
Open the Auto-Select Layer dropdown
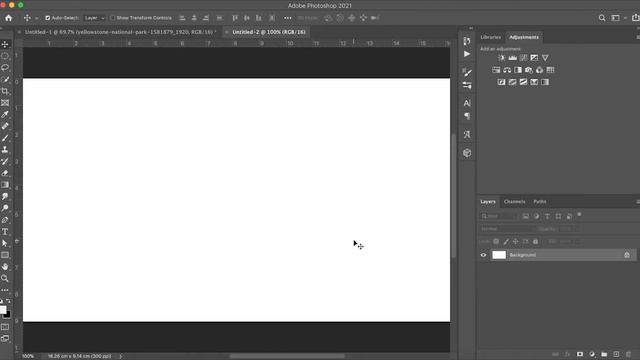[94, 18]
